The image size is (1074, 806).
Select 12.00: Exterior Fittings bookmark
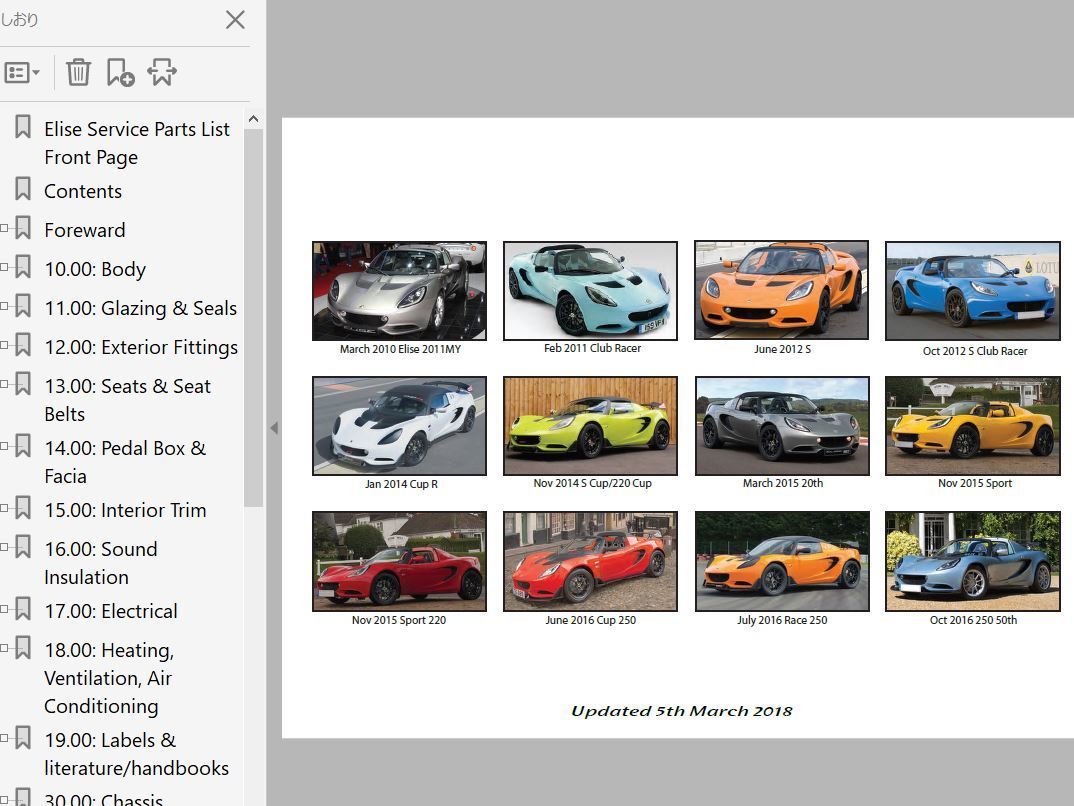[x=141, y=347]
